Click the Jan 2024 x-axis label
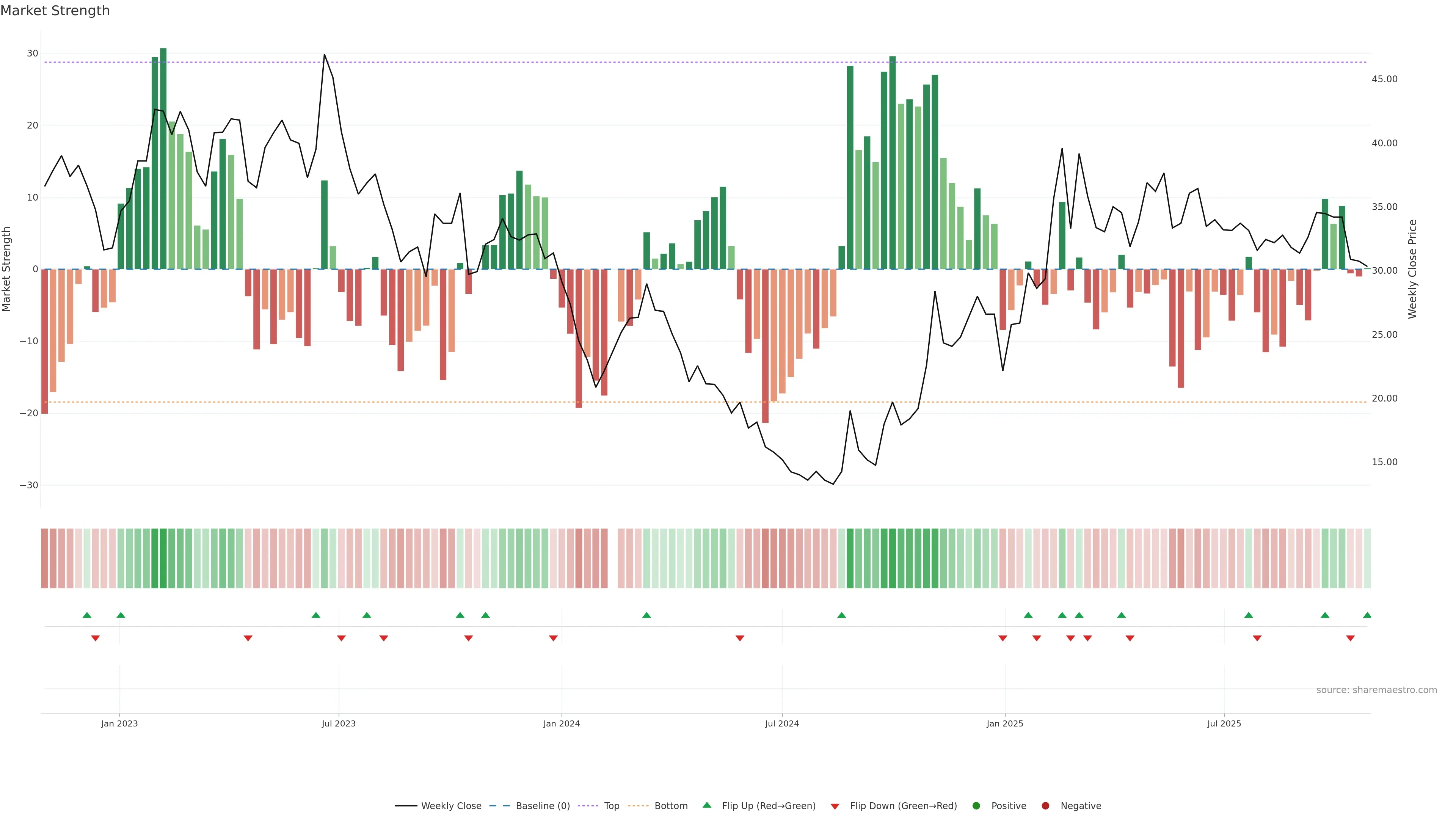This screenshot has width=1456, height=819. click(x=561, y=723)
